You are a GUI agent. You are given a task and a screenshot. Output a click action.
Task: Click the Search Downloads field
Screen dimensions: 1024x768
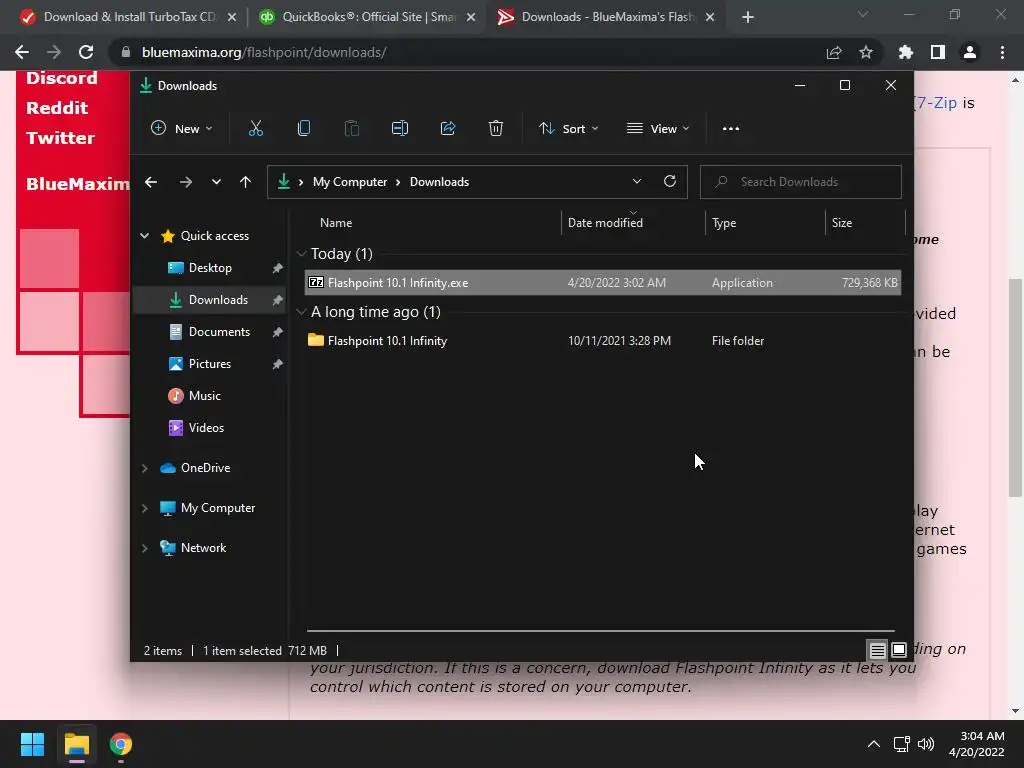801,182
